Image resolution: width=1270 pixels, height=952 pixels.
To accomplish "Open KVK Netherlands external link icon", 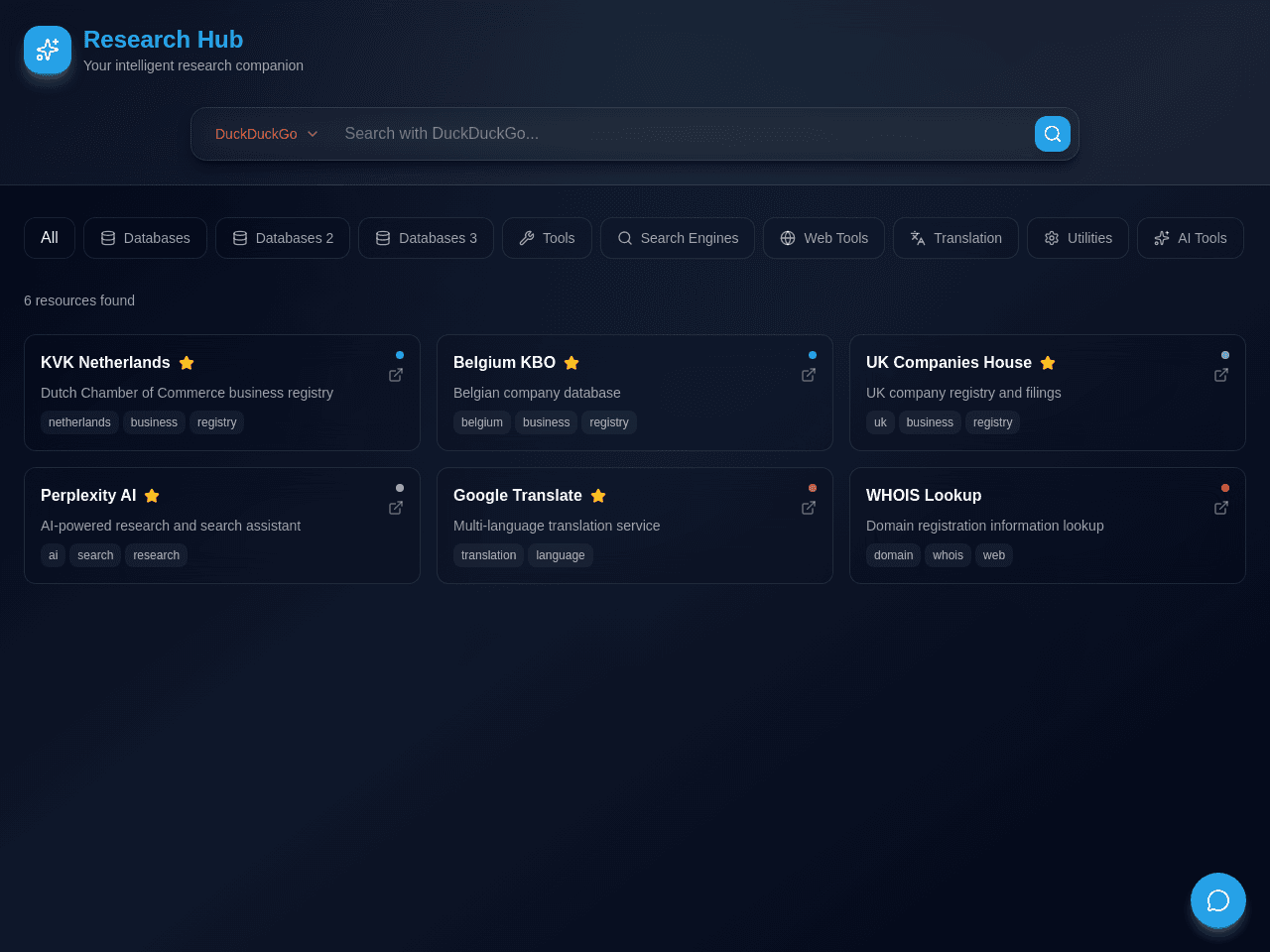I will tap(396, 375).
